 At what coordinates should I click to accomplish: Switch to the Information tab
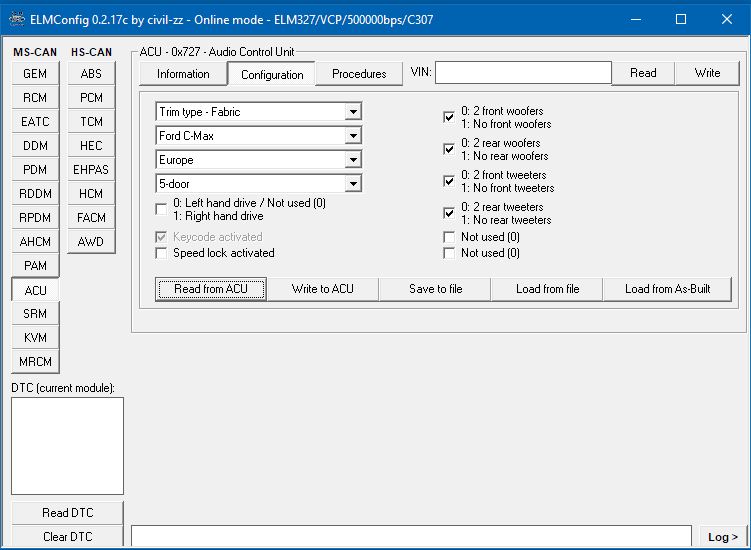tap(183, 74)
